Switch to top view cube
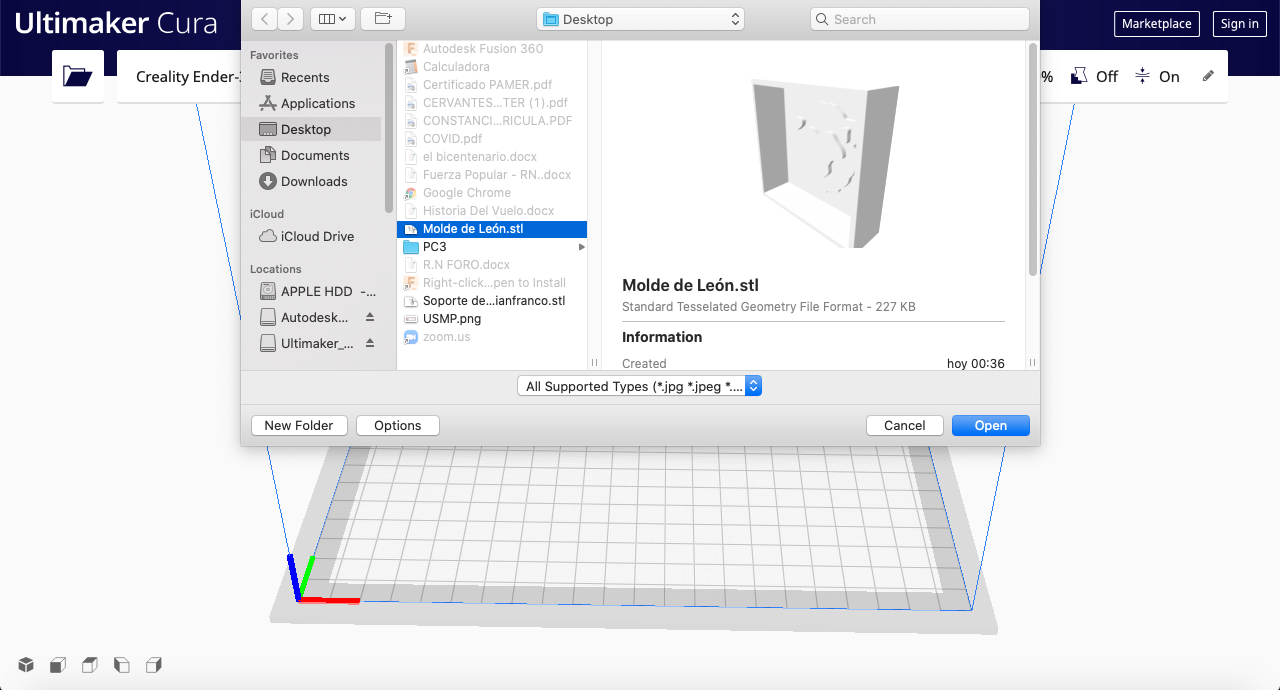 (90, 665)
